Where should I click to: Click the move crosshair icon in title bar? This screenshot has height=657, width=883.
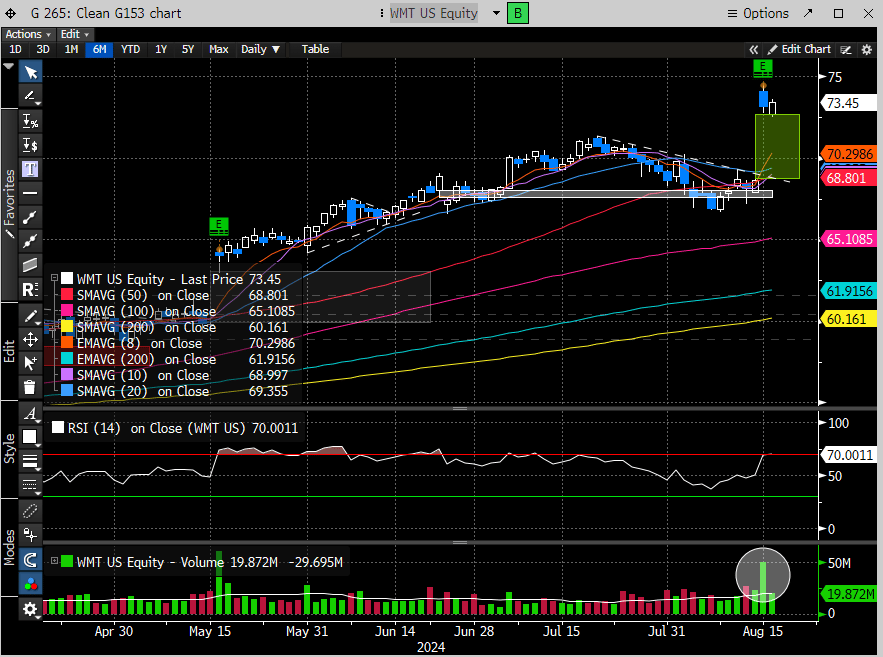(x=11, y=13)
